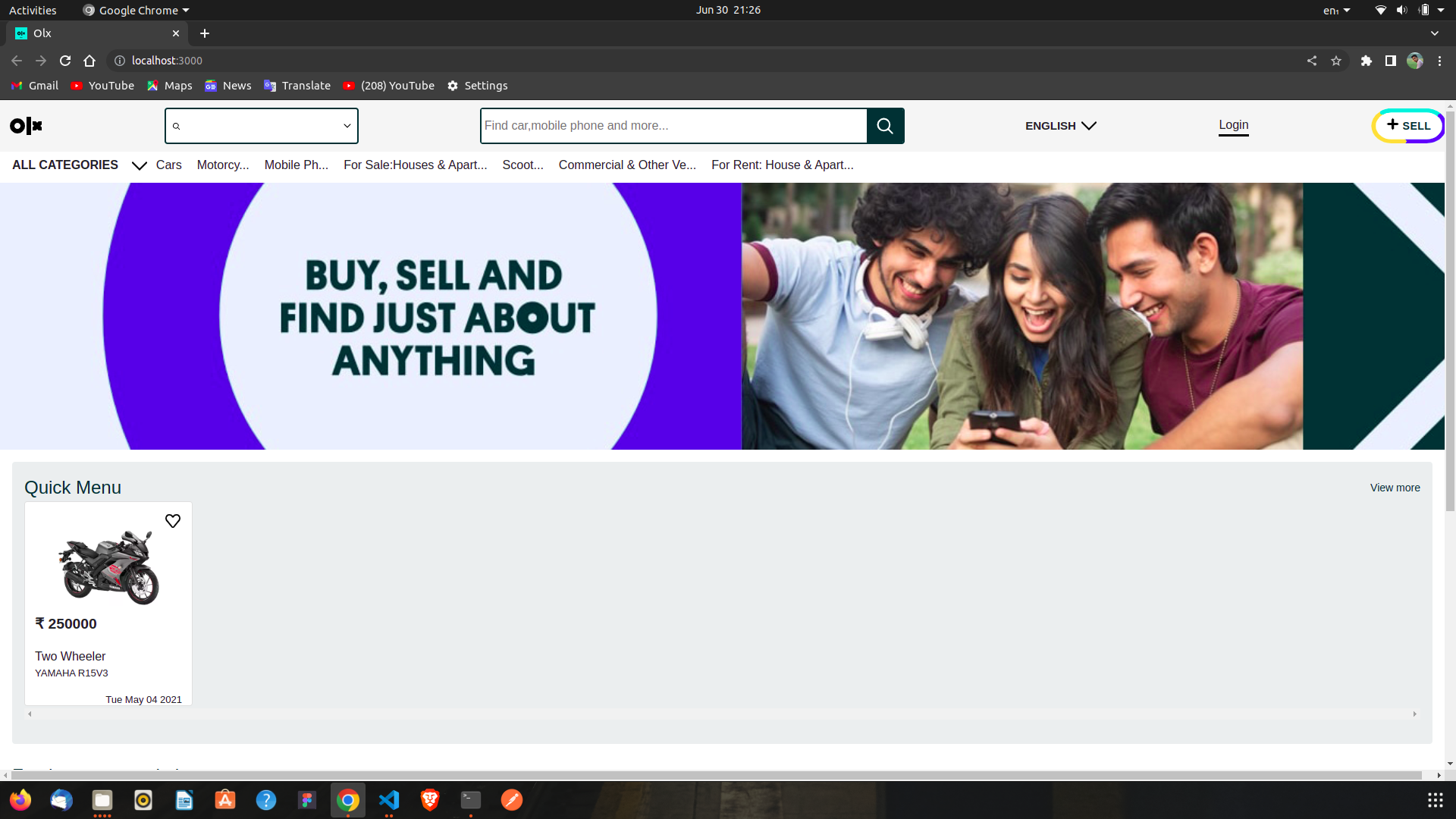Focus the Find car, mobile phone search field
This screenshot has height=819, width=1456.
click(673, 126)
